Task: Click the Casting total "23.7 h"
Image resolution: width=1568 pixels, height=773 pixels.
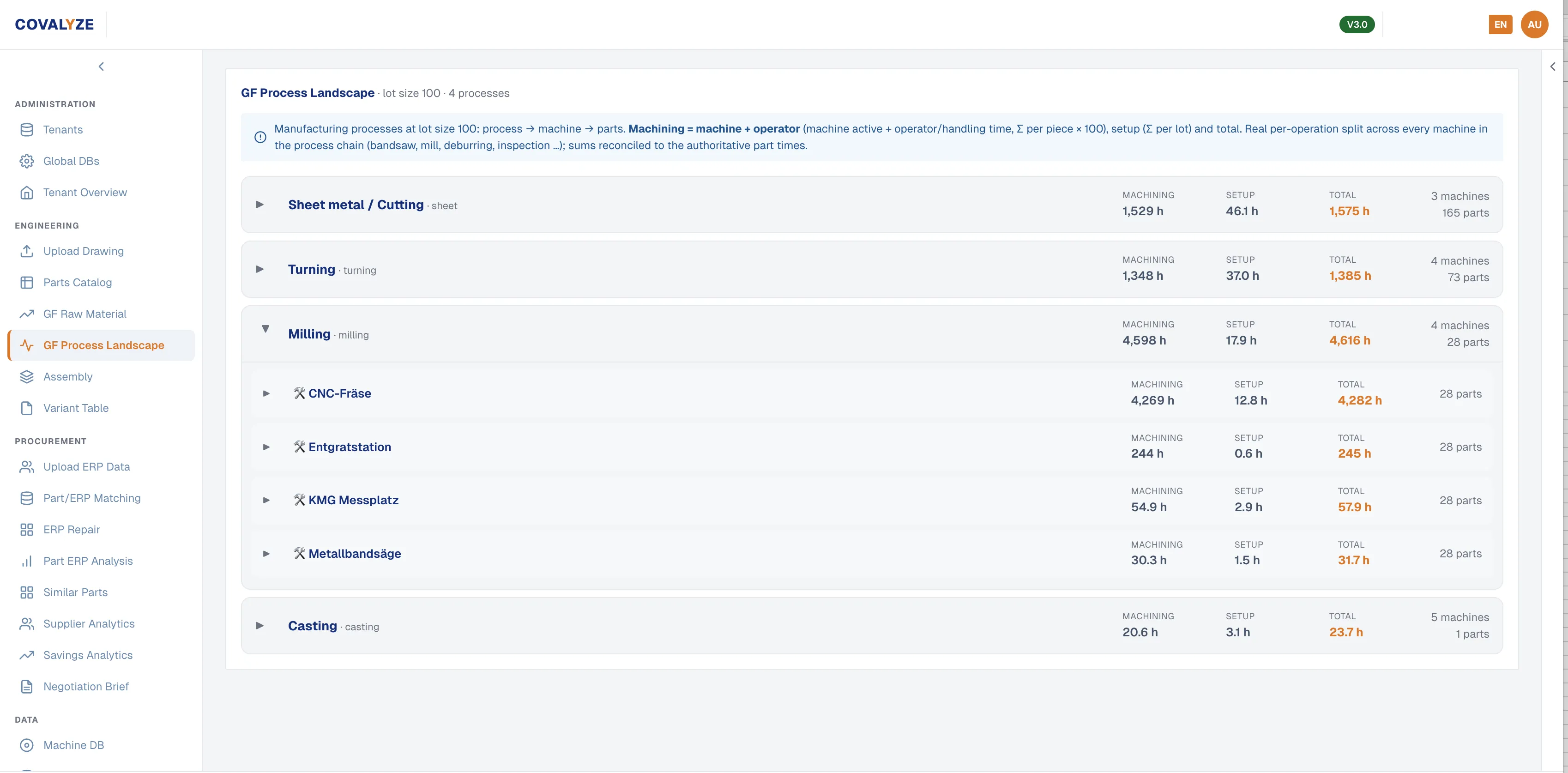Action: (1346, 633)
